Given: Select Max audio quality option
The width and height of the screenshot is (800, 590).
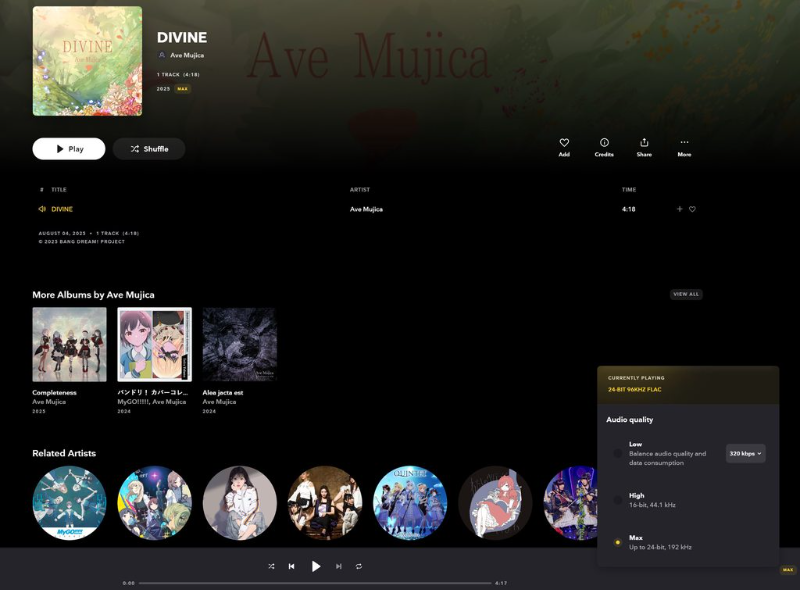Looking at the screenshot, I should [618, 542].
